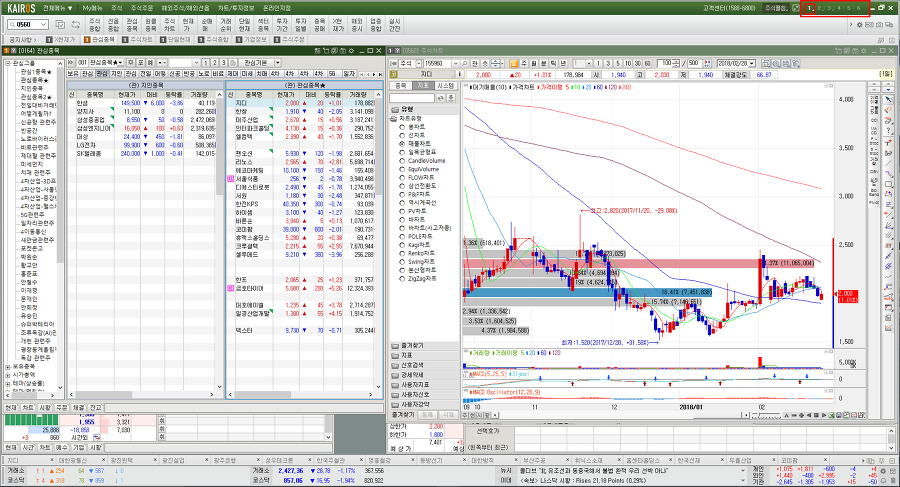Click the chart search input field

click(412, 98)
